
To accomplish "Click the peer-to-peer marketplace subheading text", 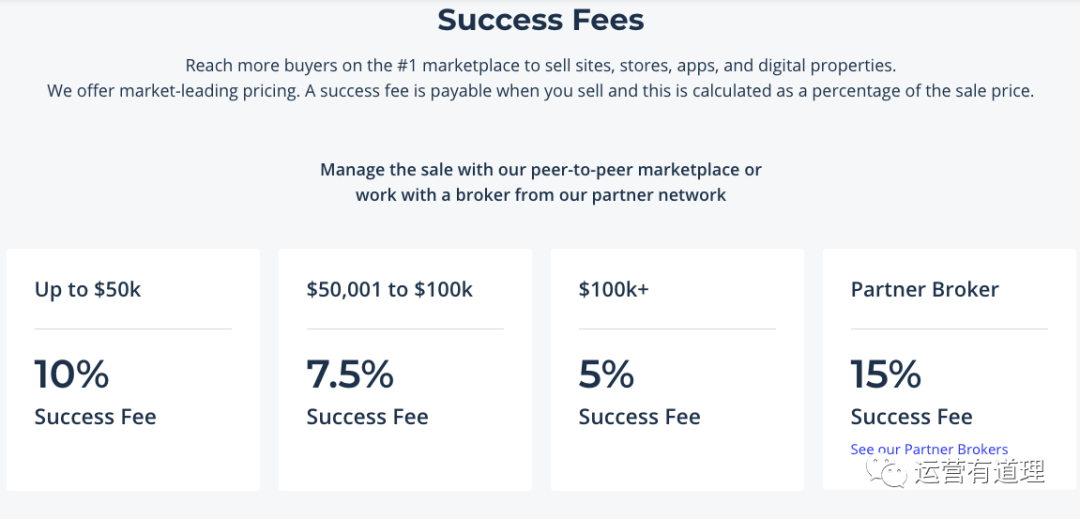I will coord(541,182).
